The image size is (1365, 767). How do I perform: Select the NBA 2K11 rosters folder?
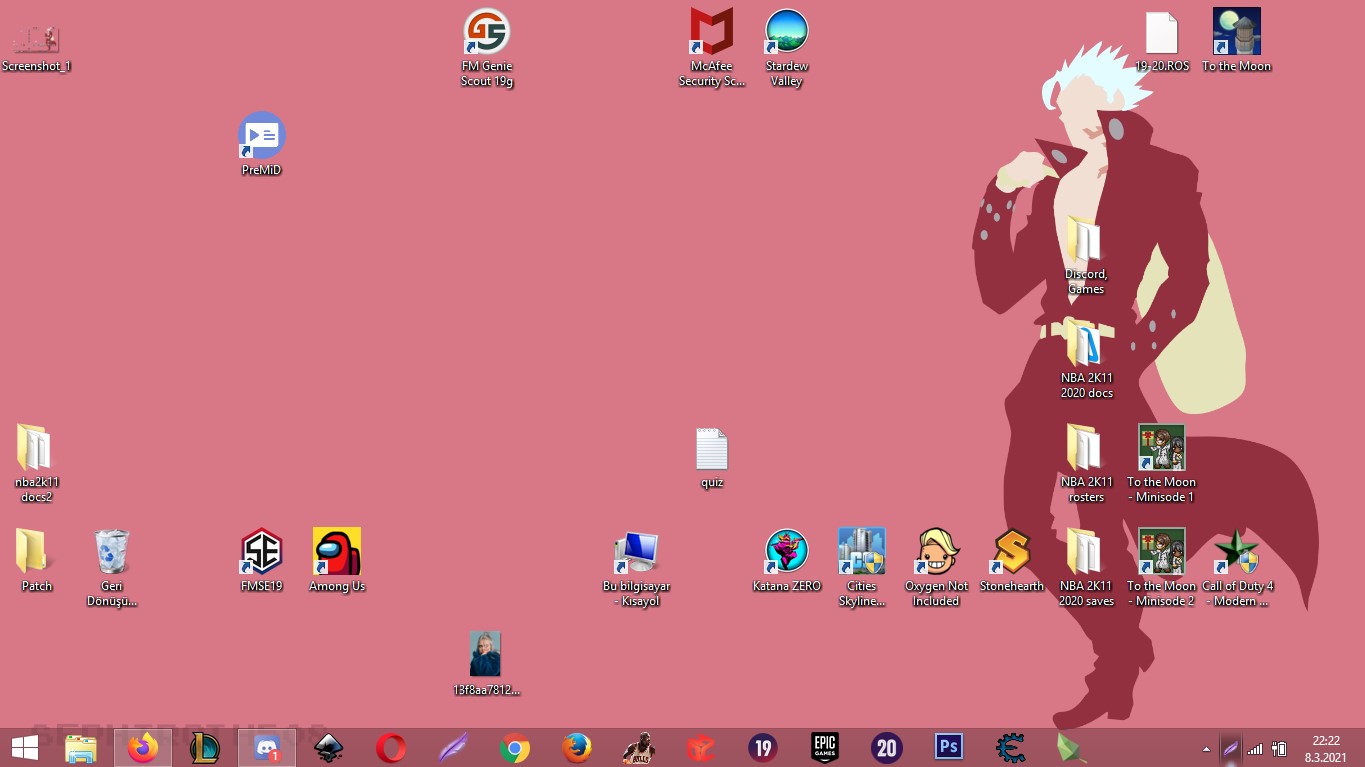[1086, 464]
